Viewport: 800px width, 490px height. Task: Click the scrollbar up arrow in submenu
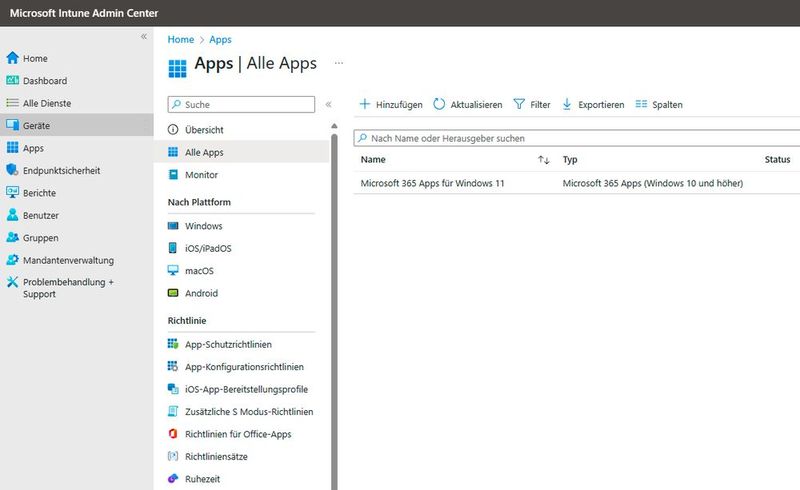[334, 126]
